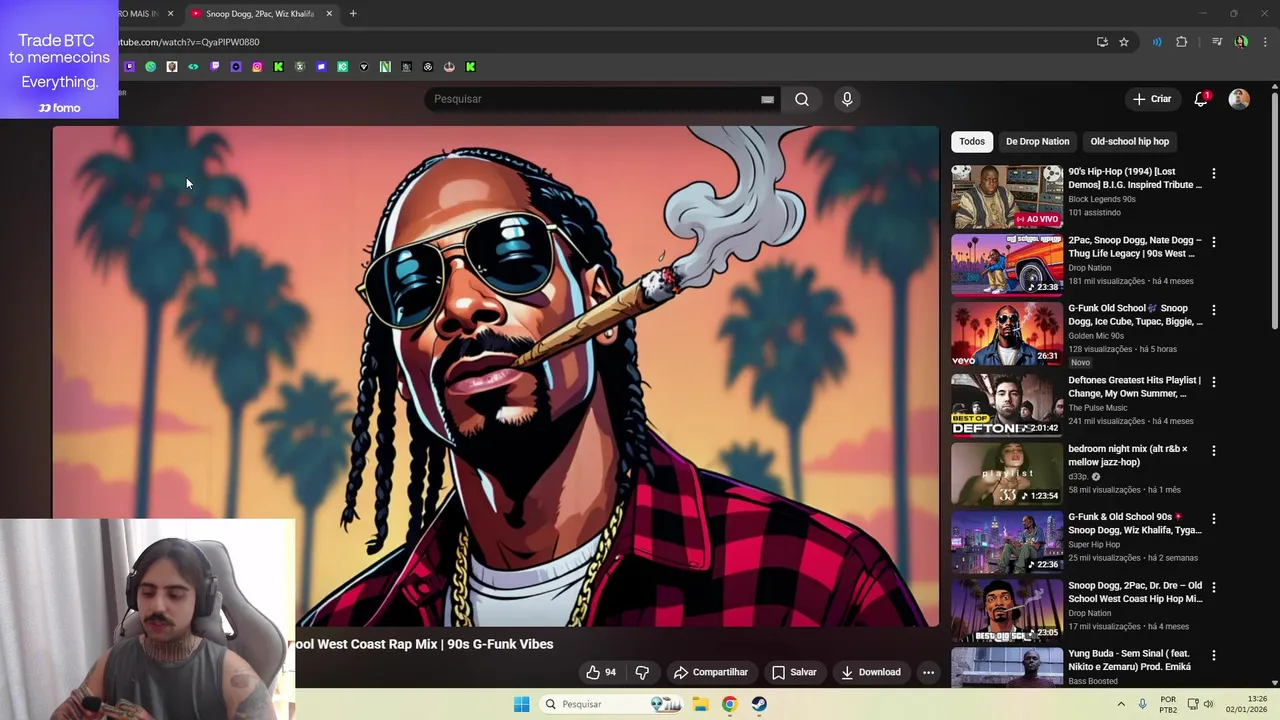Open YouTube notifications bell
Screen dimensions: 1280x720
[x=1201, y=99]
